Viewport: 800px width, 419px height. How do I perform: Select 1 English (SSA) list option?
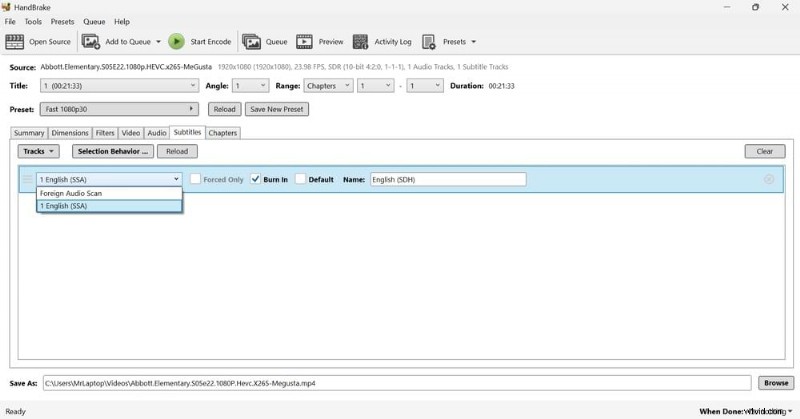click(109, 206)
